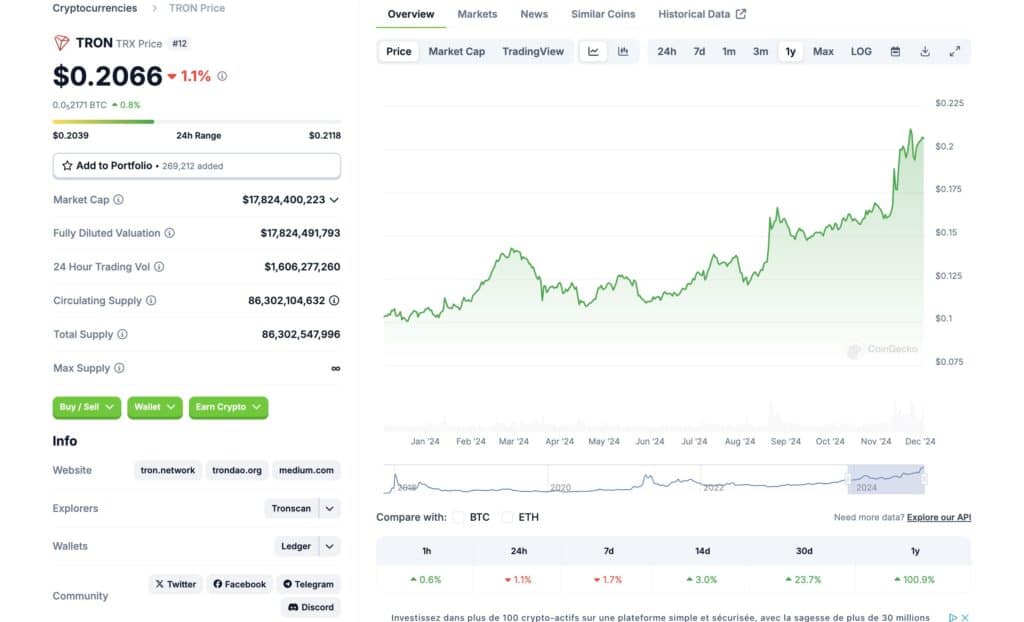Click the left handle of chart range selector
Image resolution: width=1024 pixels, height=622 pixels.
pyautogui.click(x=848, y=480)
